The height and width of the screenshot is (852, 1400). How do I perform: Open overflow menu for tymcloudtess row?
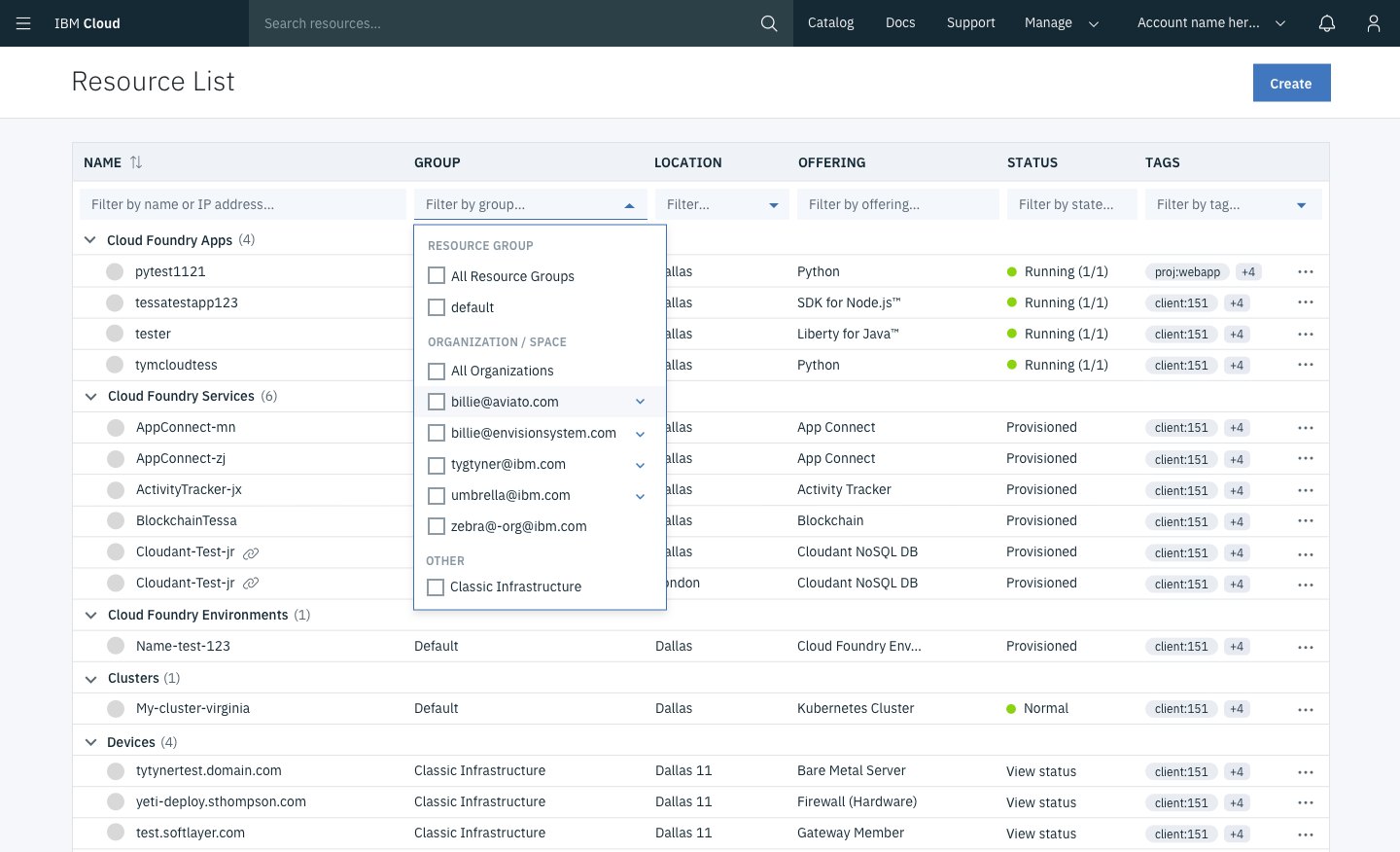1306,365
